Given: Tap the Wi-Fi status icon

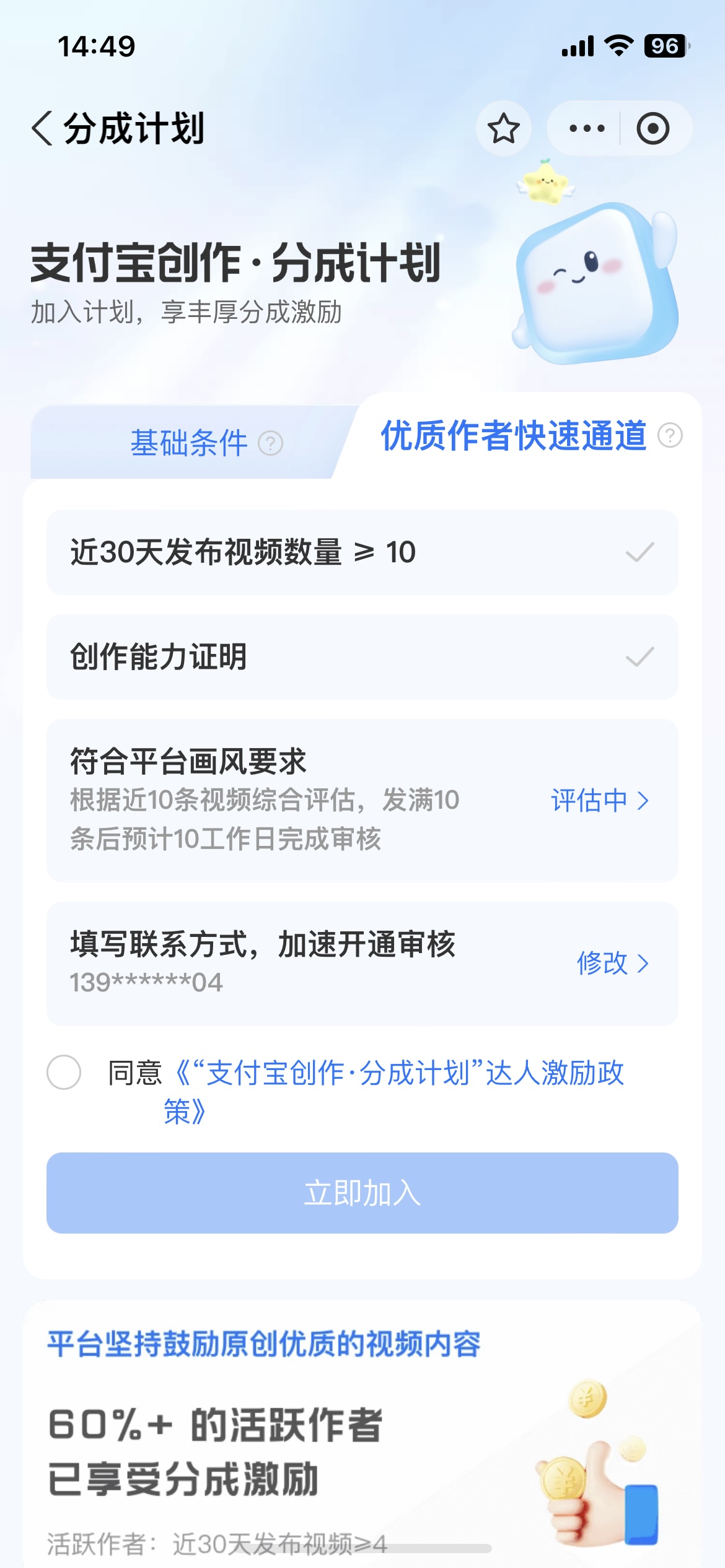Looking at the screenshot, I should coord(618,46).
